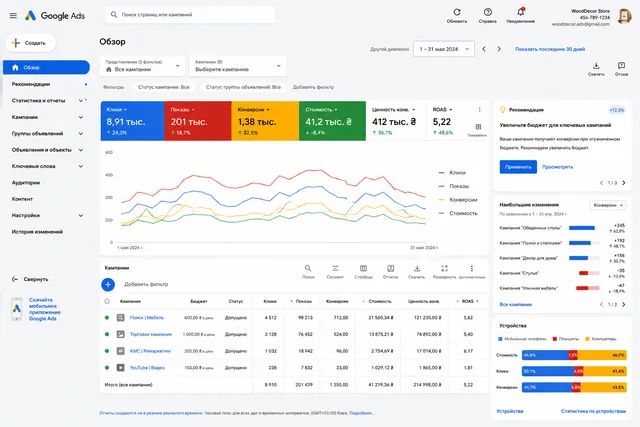Click the red Показы scorecard tile

pos(198,121)
